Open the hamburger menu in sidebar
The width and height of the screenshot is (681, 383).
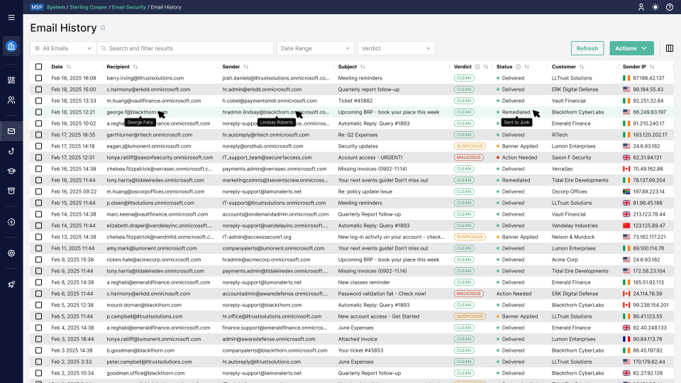point(11,17)
